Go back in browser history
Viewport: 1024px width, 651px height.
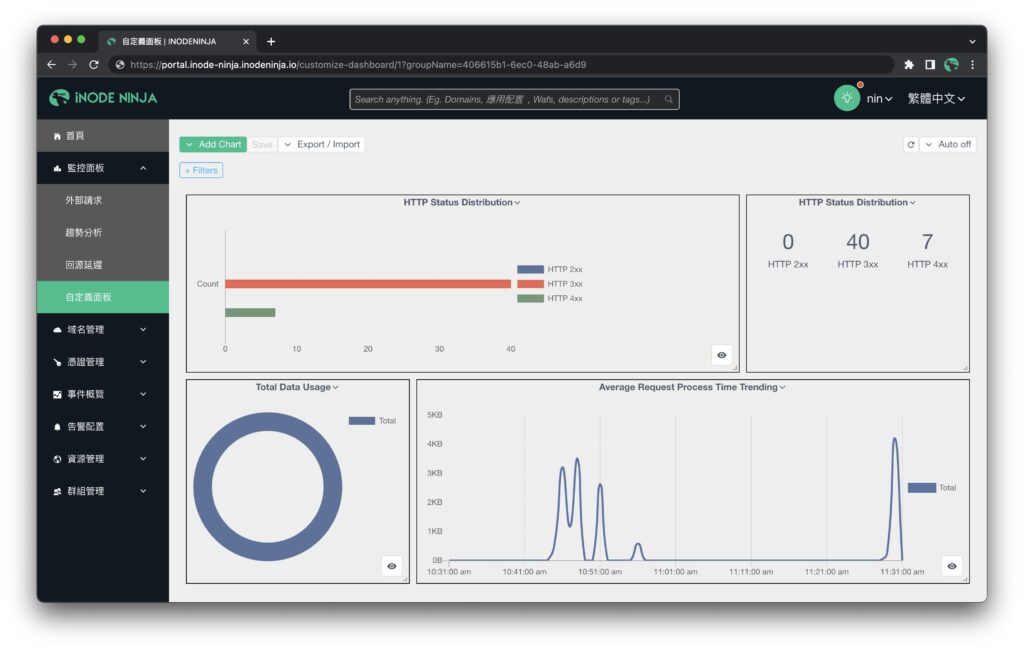click(52, 65)
